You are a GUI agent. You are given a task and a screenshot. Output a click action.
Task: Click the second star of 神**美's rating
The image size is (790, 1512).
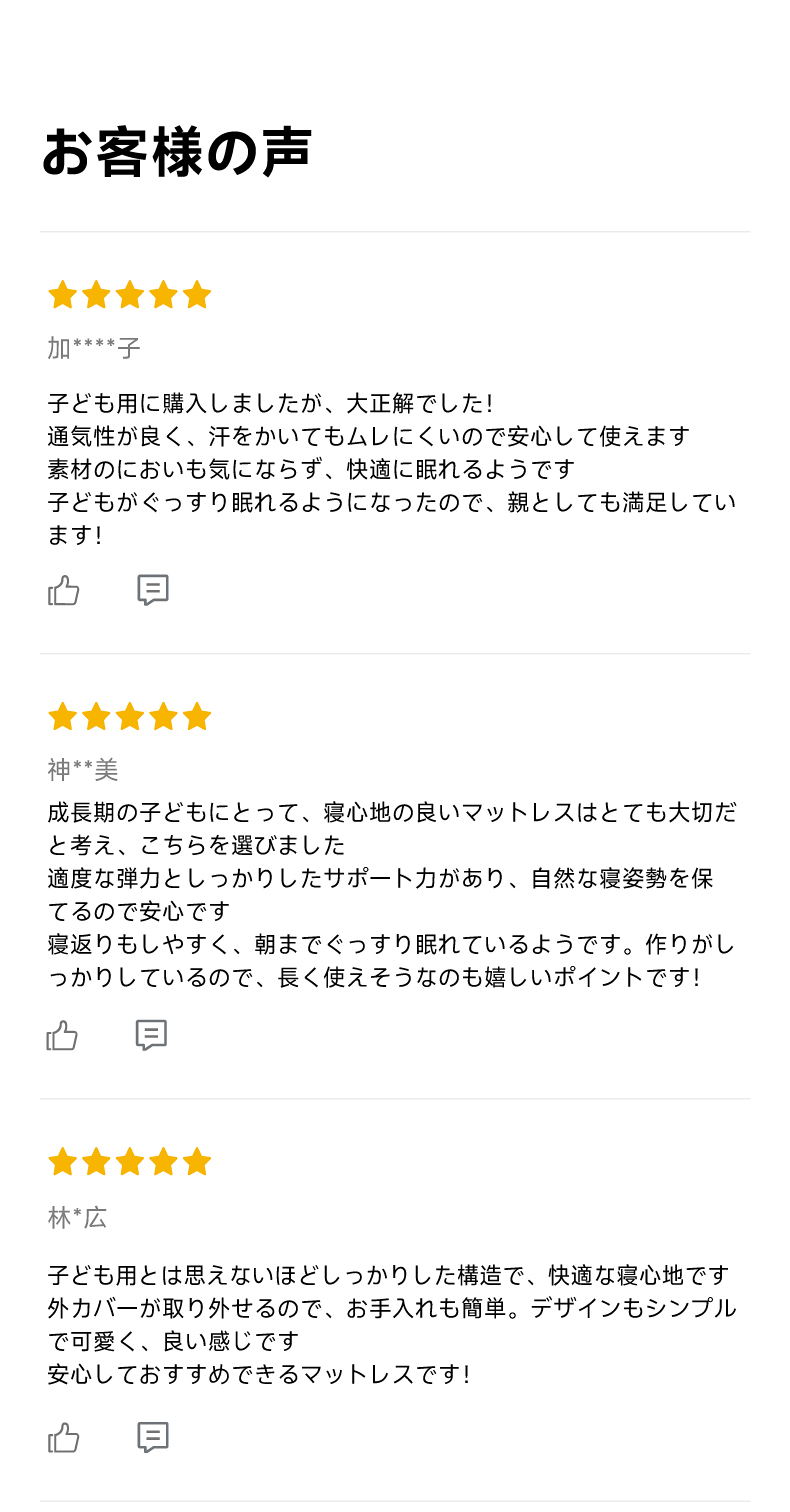click(x=96, y=717)
